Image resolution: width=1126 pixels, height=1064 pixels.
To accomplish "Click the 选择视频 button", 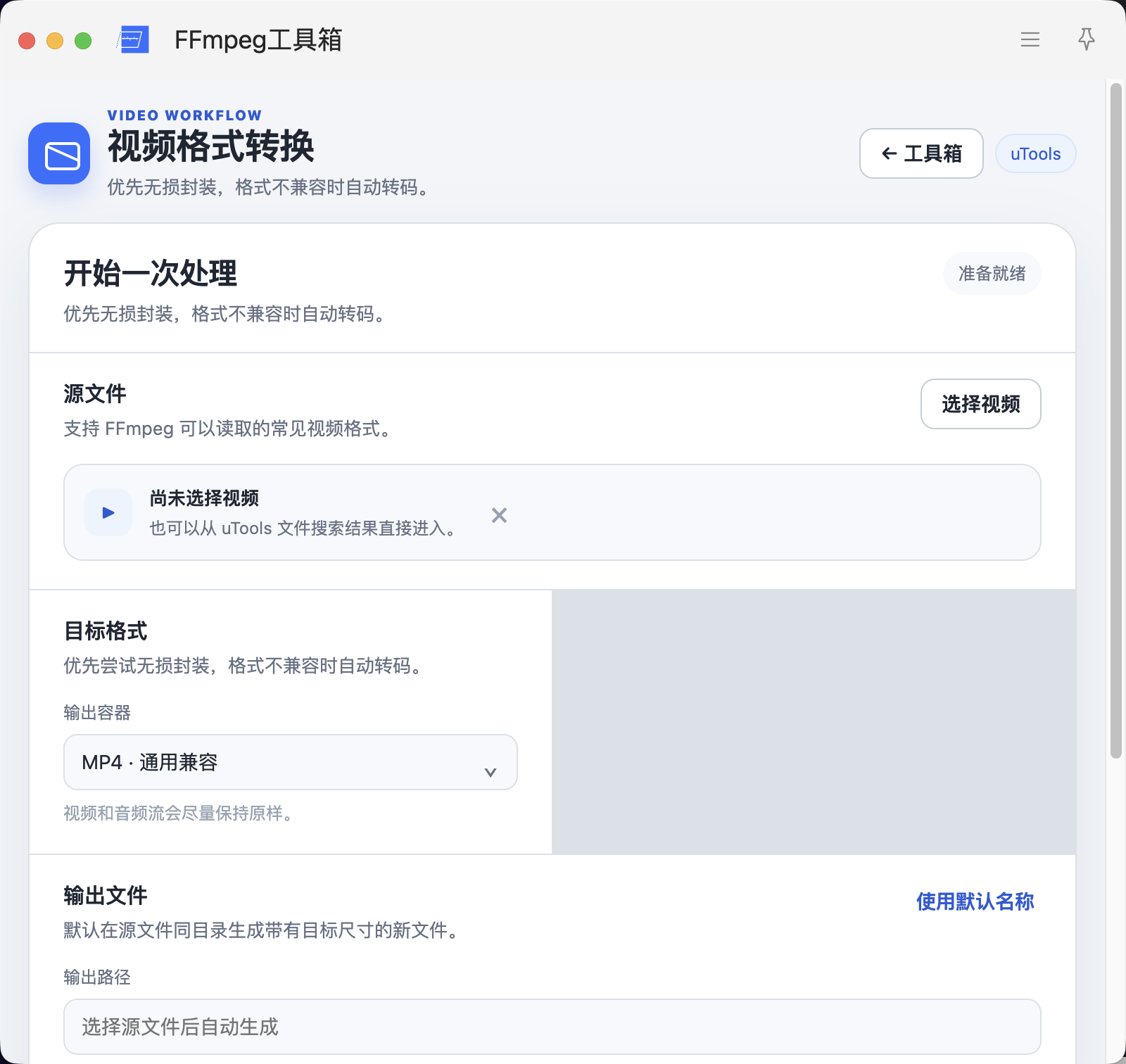I will [x=980, y=404].
